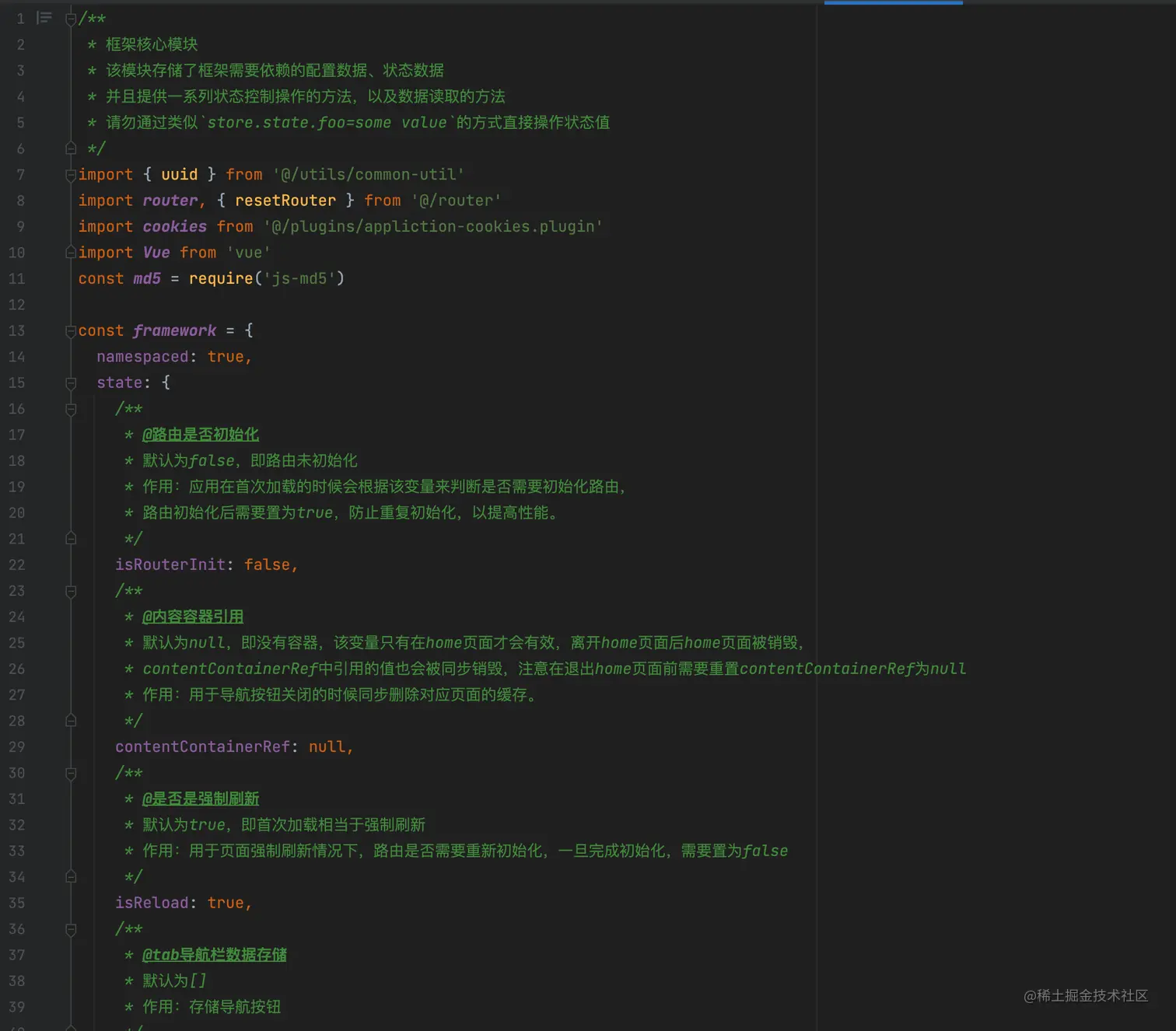Click the 'state' property key
The height and width of the screenshot is (1031, 1176).
point(120,383)
